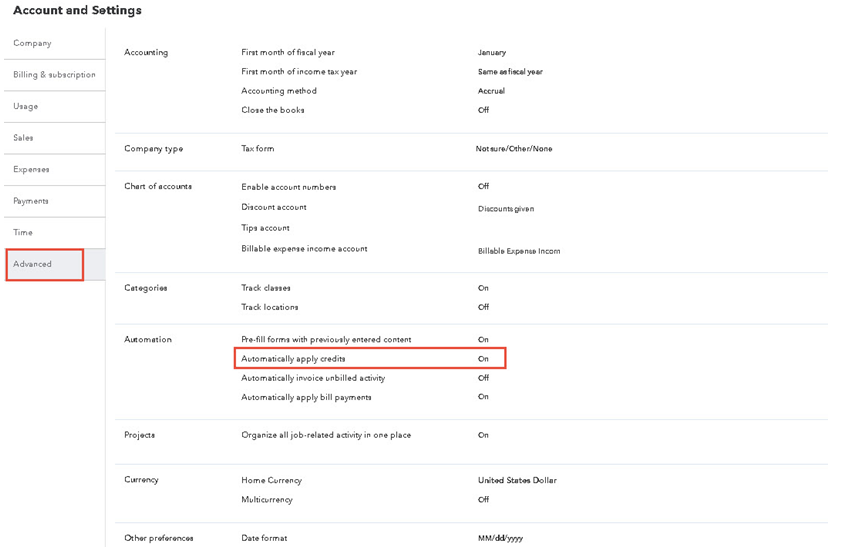Viewport: 859px width, 547px height.
Task: Edit the January first fiscal month value
Action: coord(492,52)
